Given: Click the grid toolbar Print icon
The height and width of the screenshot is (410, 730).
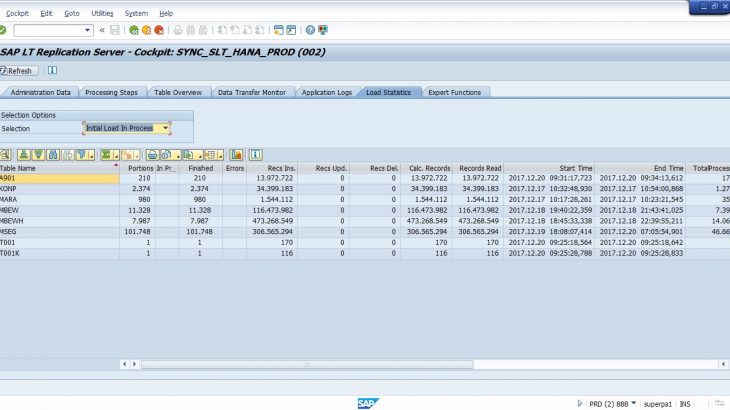Looking at the screenshot, I should pyautogui.click(x=152, y=155).
